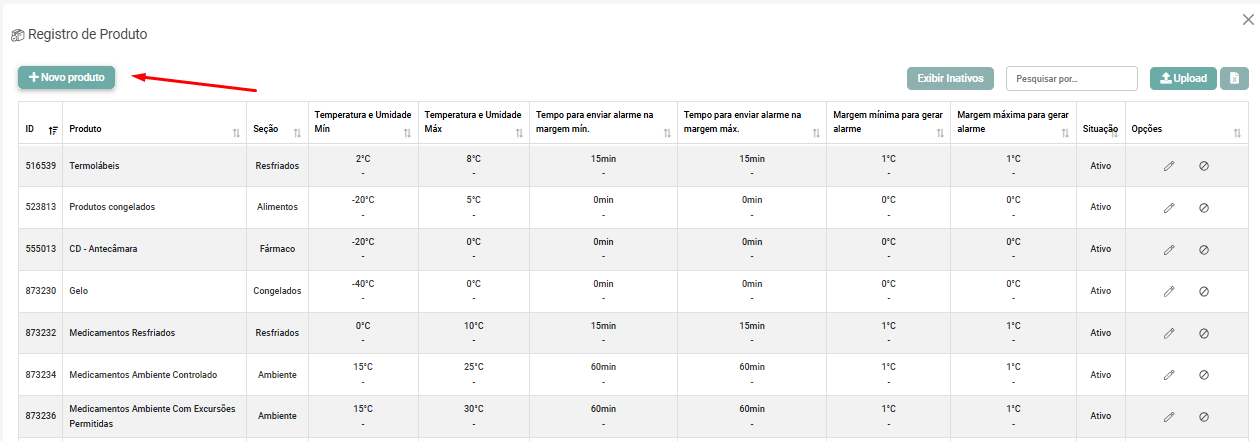Deactivate the CD - Antecâmara product

point(1204,250)
